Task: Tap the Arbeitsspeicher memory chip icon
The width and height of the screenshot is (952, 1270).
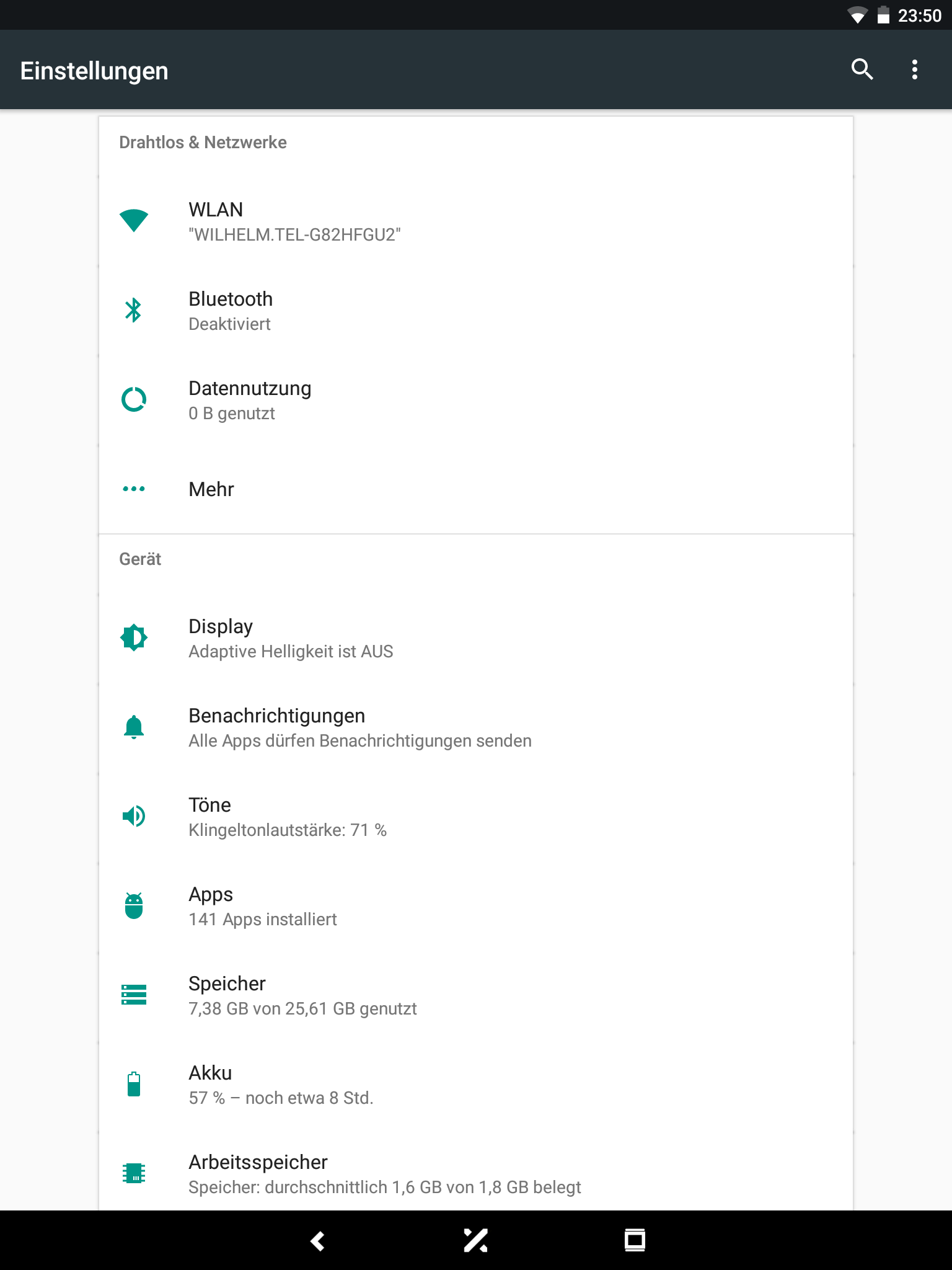Action: (134, 1173)
